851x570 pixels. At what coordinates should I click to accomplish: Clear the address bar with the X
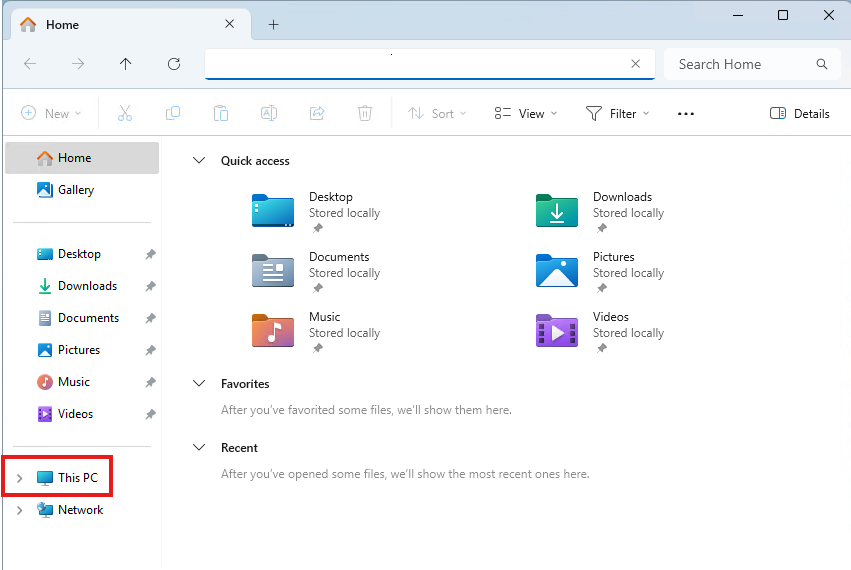click(x=636, y=64)
